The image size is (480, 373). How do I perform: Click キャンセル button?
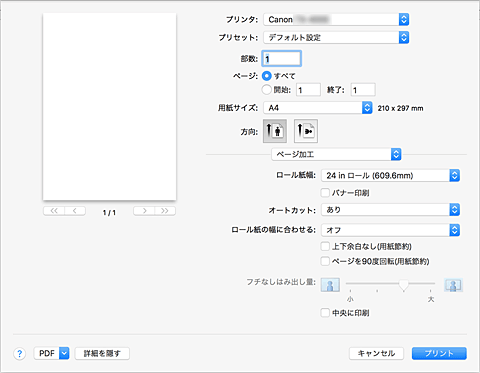click(x=376, y=353)
